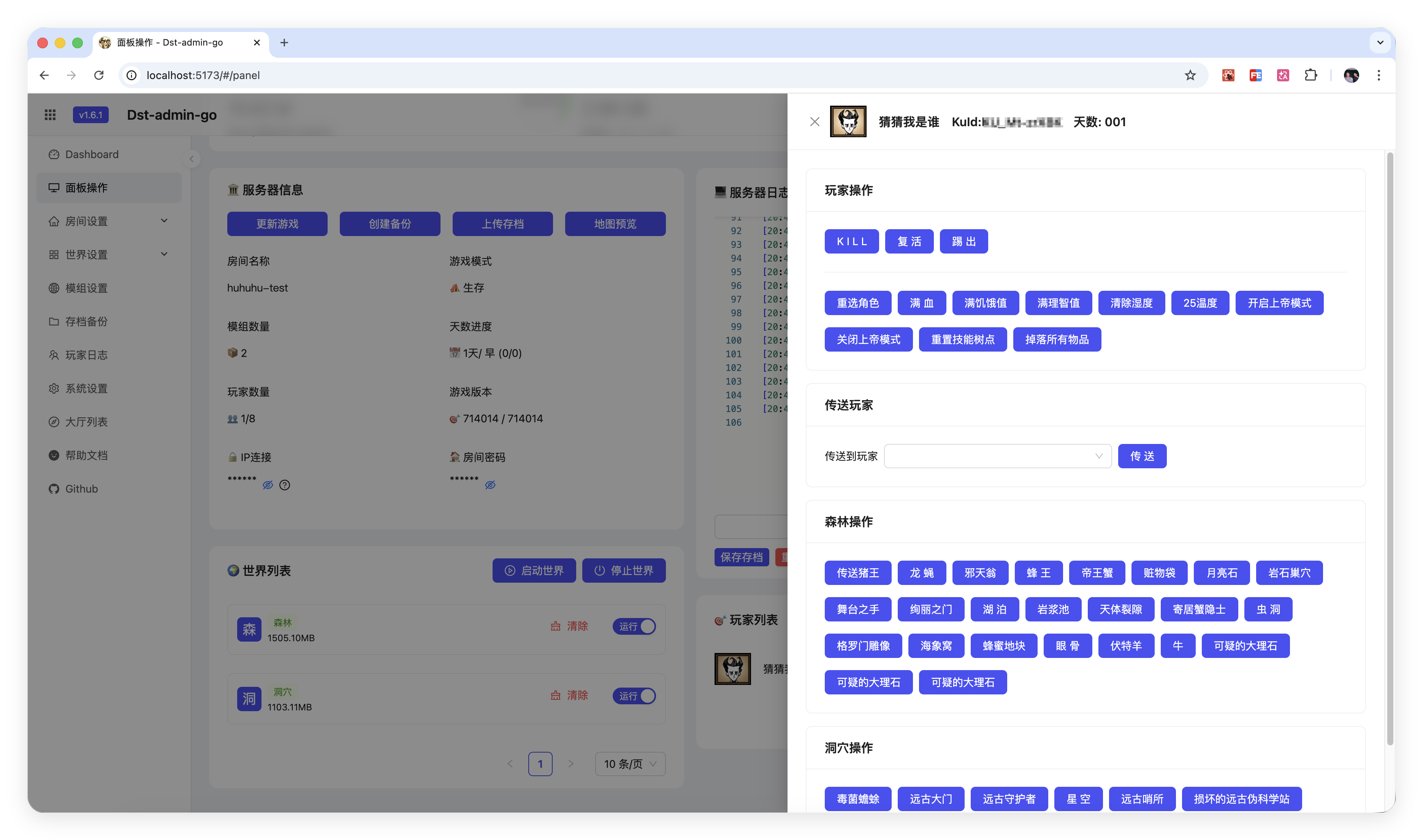This screenshot has height=840, width=1423.
Task: Click the 启动世界 button
Action: (534, 571)
